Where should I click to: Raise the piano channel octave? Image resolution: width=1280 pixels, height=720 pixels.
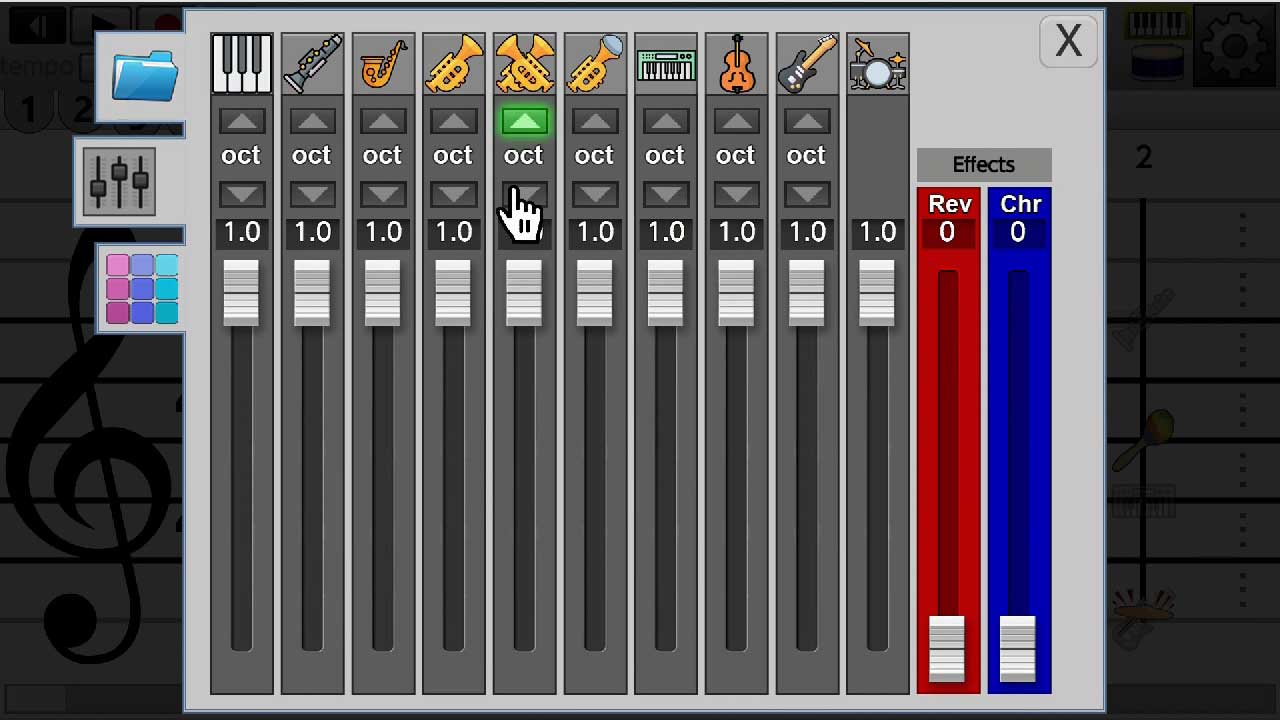241,122
